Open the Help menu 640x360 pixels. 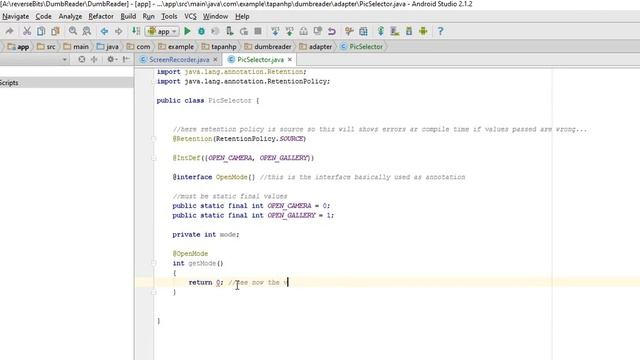242,16
